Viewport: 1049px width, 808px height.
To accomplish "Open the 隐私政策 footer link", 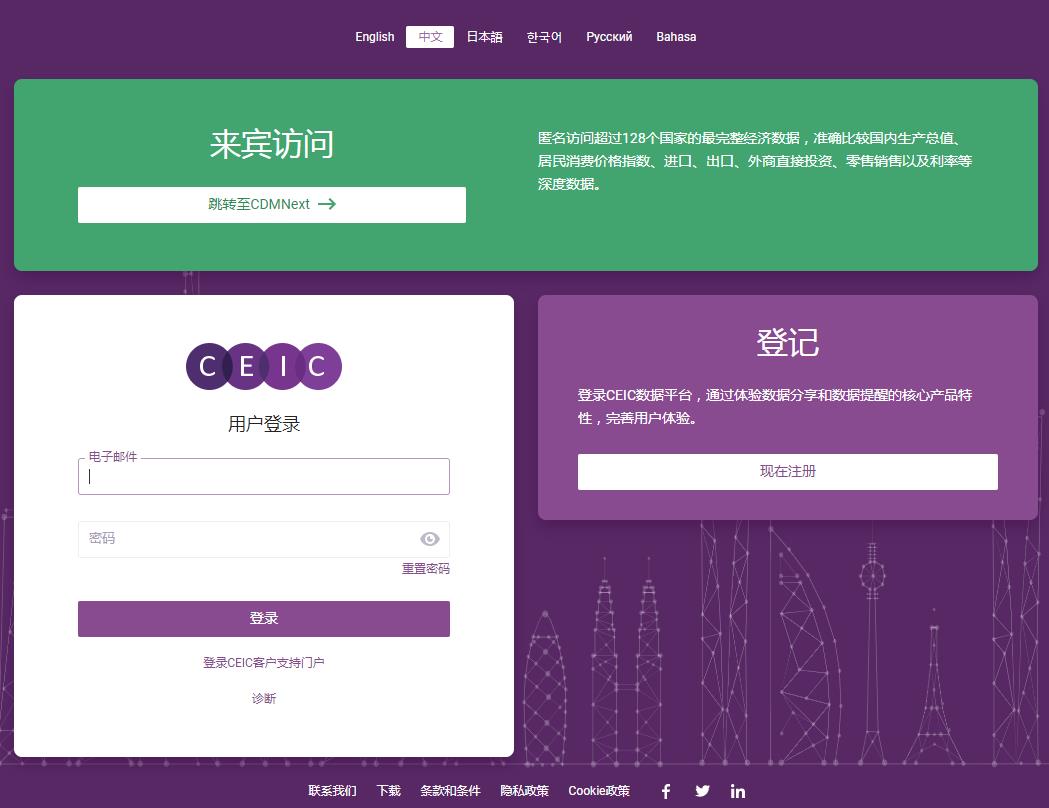I will (x=524, y=791).
